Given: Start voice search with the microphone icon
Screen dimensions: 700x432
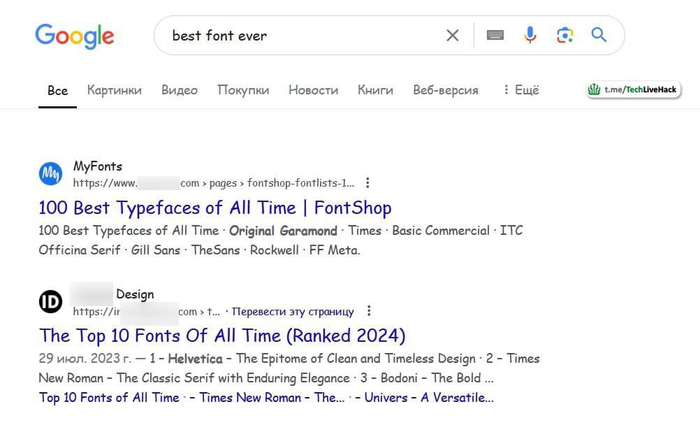Looking at the screenshot, I should click(530, 35).
